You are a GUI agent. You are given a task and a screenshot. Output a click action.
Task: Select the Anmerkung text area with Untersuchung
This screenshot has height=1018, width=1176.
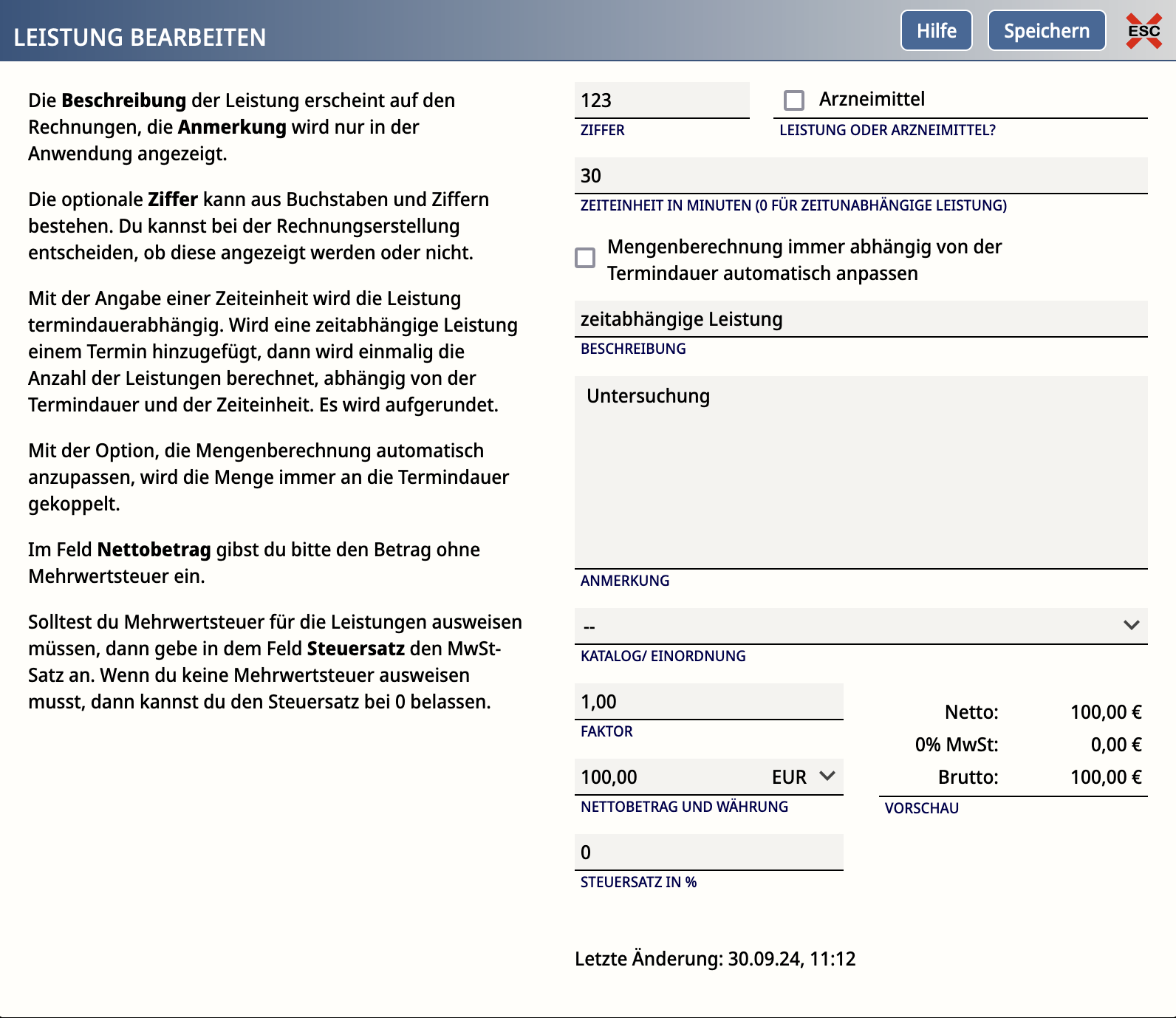[x=861, y=472]
